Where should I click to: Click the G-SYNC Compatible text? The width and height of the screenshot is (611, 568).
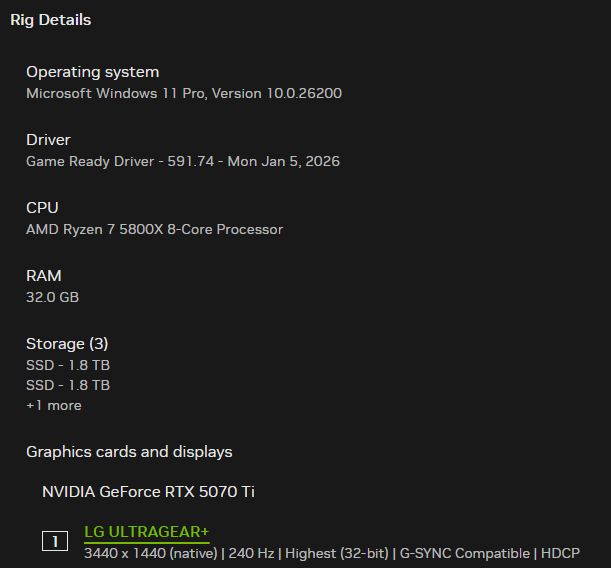click(x=464, y=553)
